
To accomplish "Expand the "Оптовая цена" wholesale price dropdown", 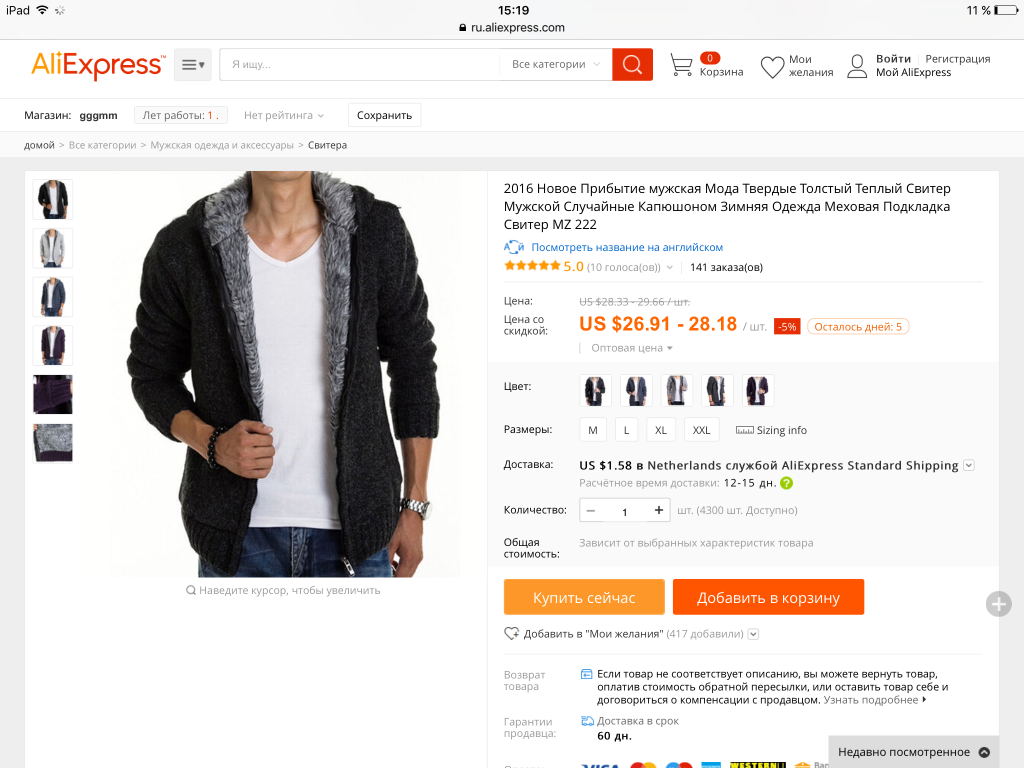I will click(x=632, y=348).
